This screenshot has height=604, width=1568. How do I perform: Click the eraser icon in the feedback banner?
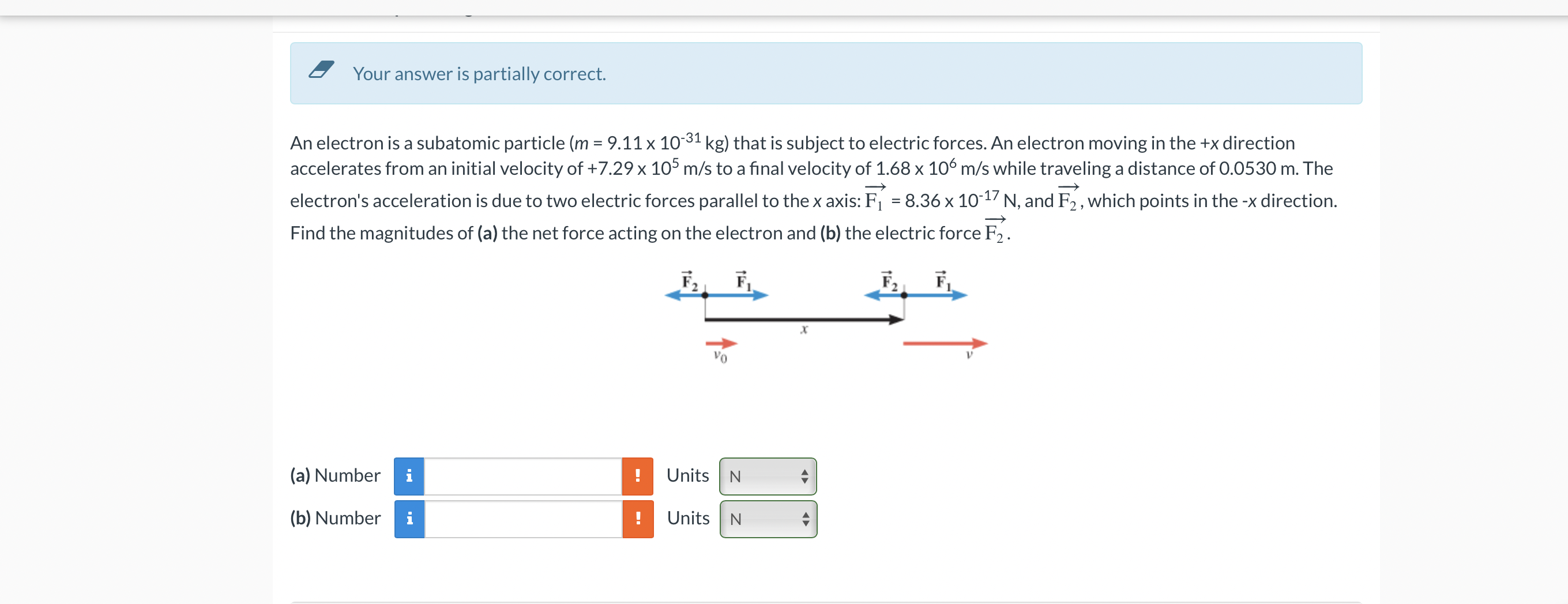click(x=321, y=70)
